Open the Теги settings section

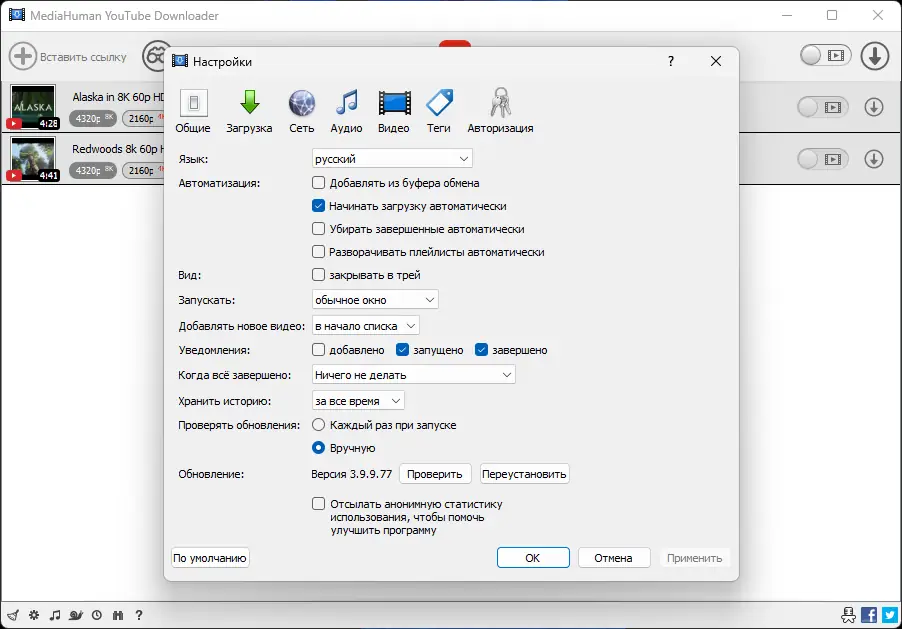[x=440, y=107]
